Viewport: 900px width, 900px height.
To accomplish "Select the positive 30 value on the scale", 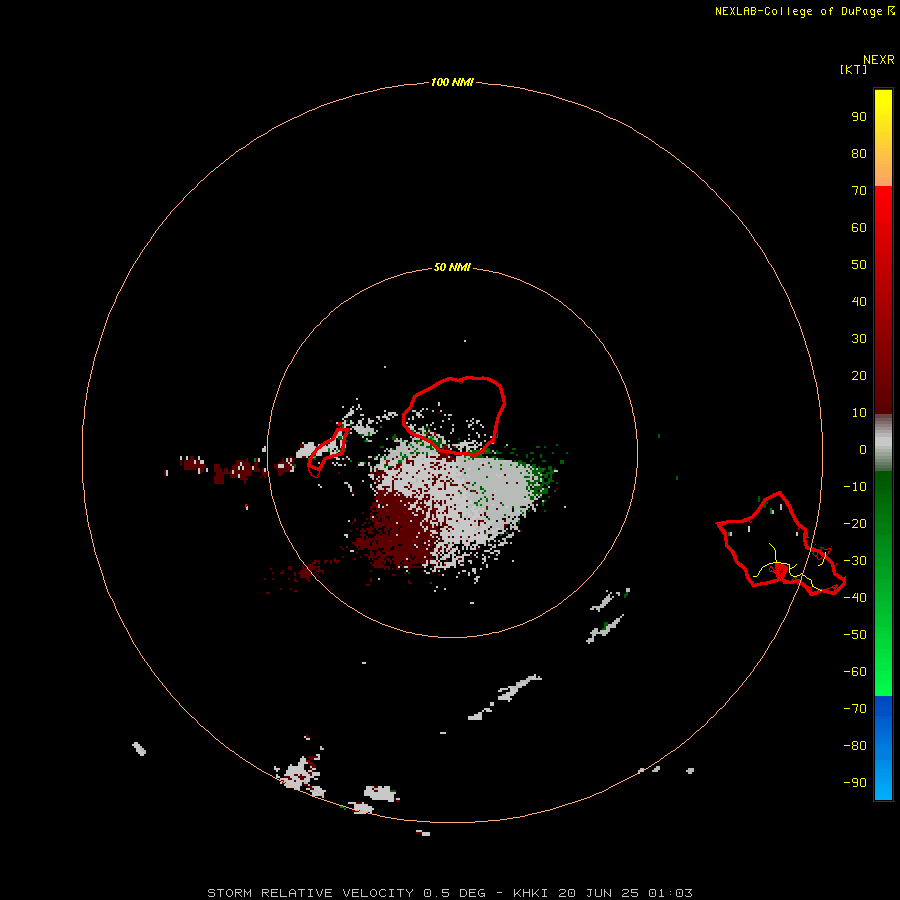I will pos(859,339).
